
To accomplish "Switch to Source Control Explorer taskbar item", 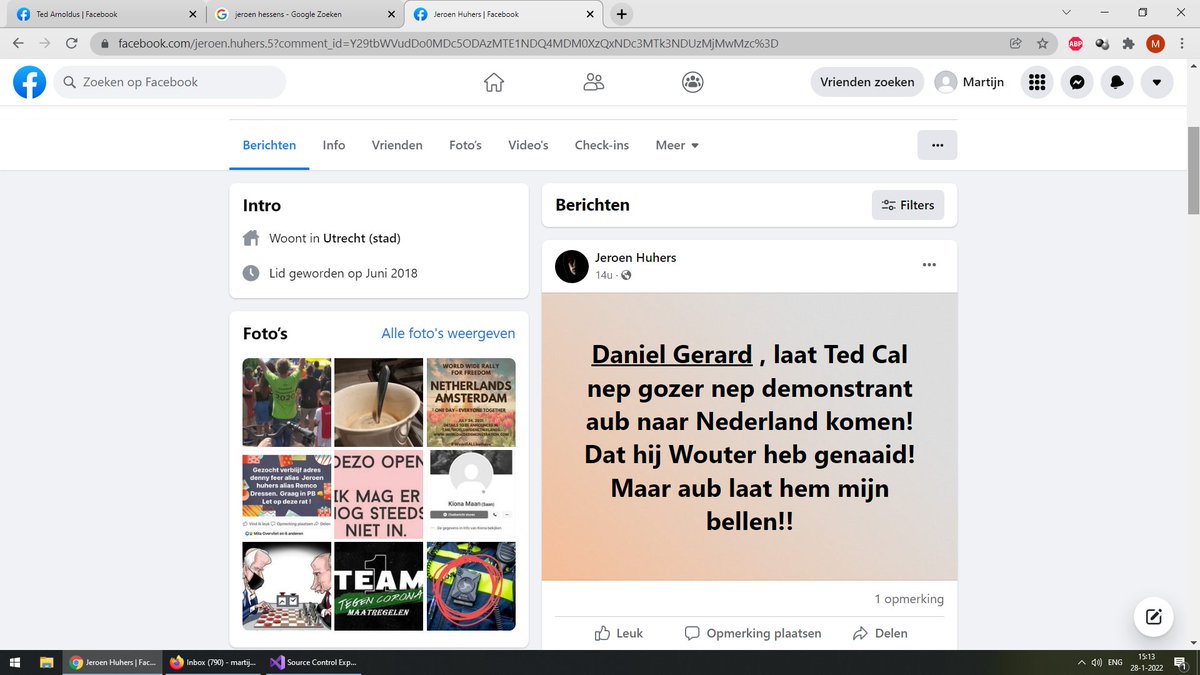I will [x=312, y=662].
